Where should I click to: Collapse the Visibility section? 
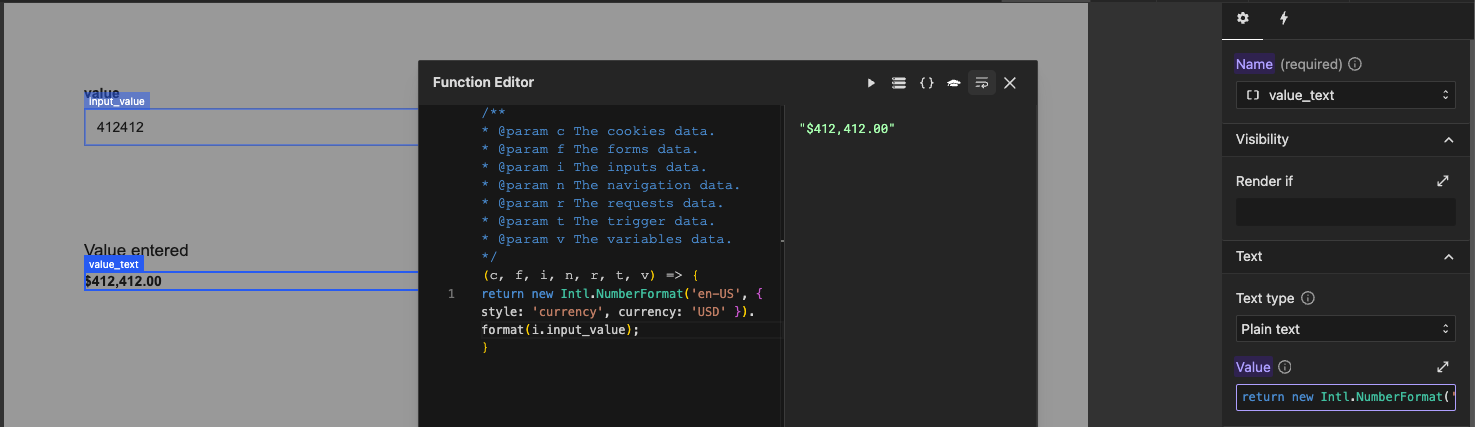[1449, 139]
